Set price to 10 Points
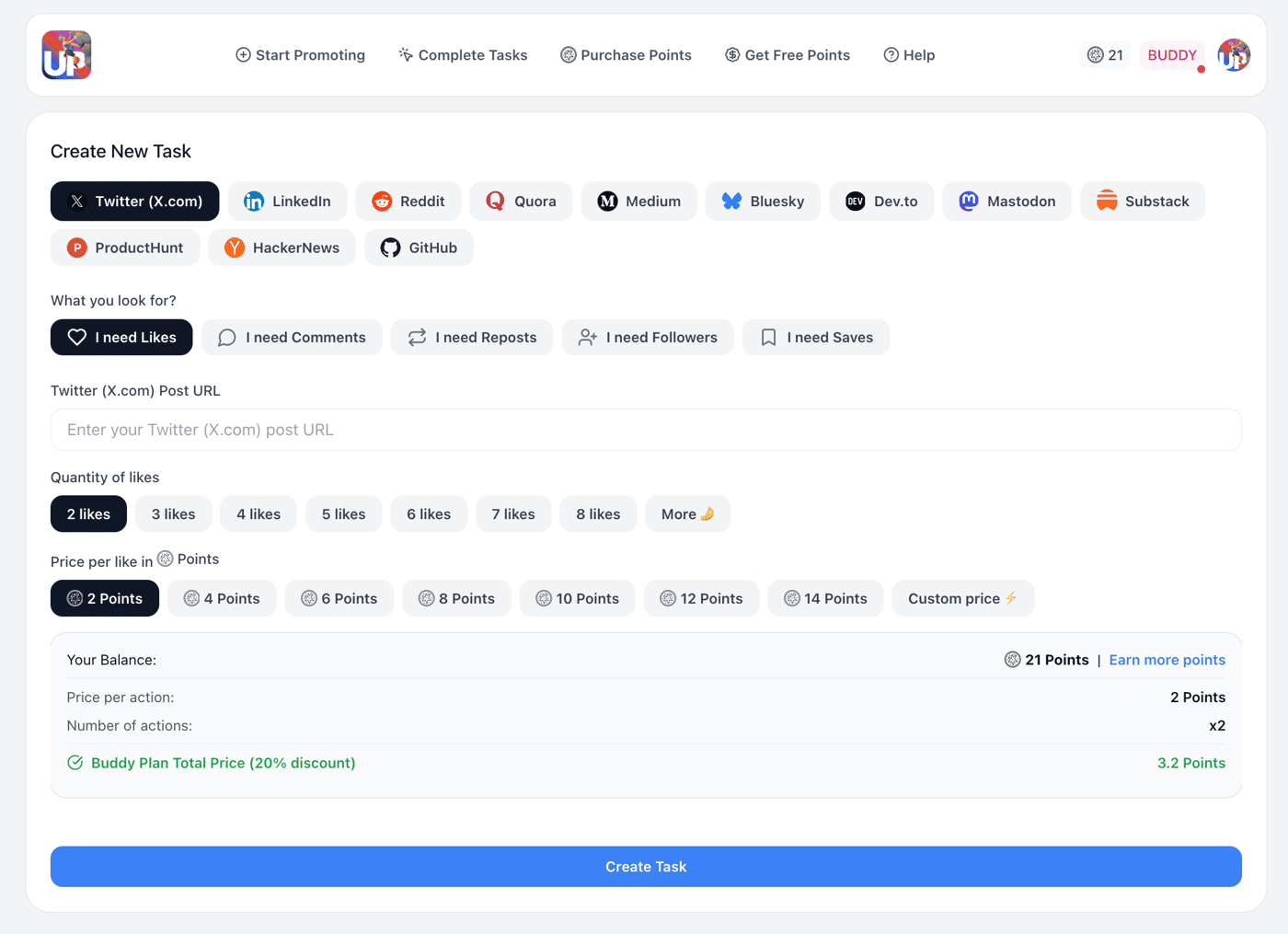 (x=577, y=599)
